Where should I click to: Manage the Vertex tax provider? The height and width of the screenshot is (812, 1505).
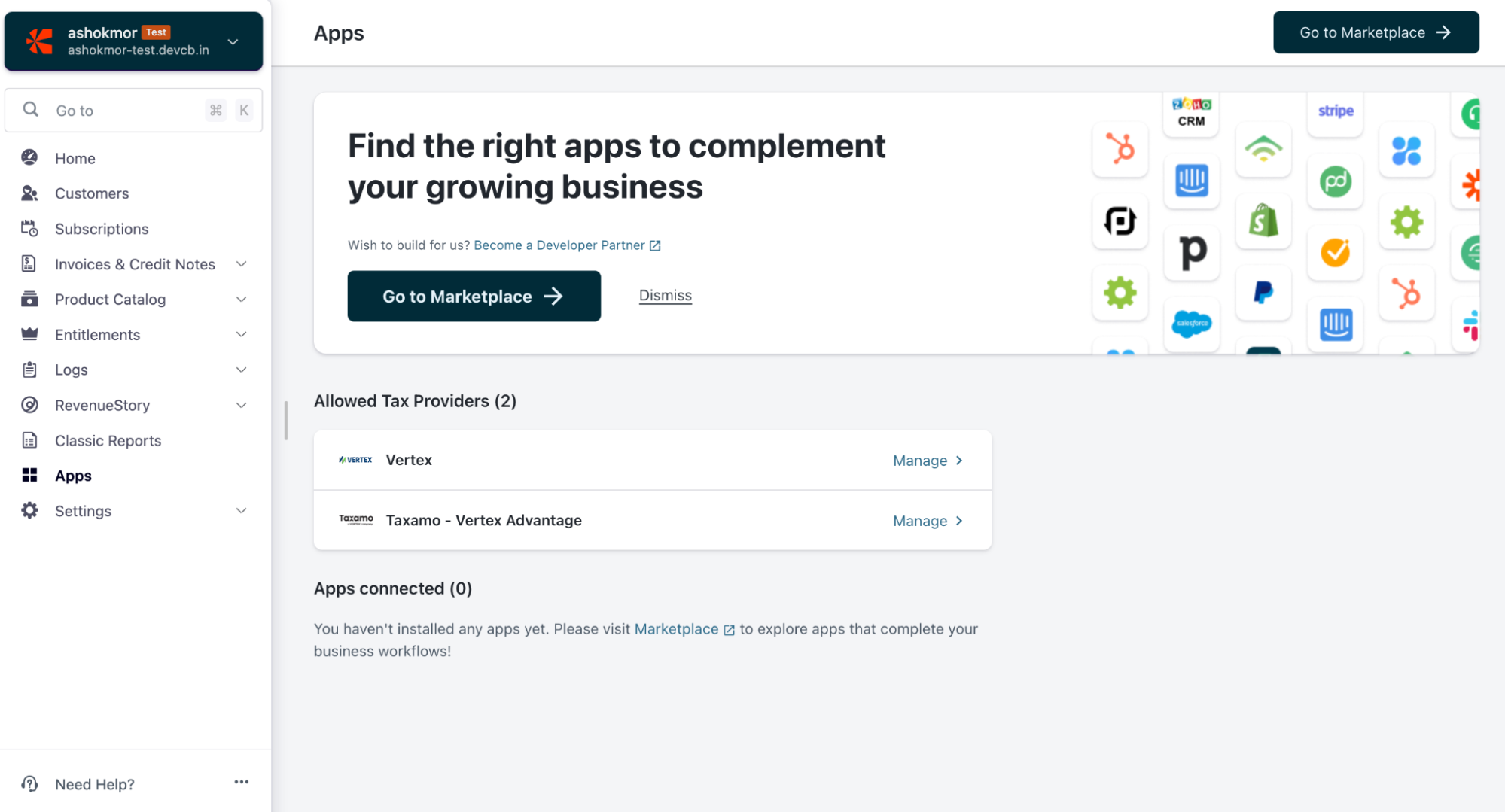928,461
